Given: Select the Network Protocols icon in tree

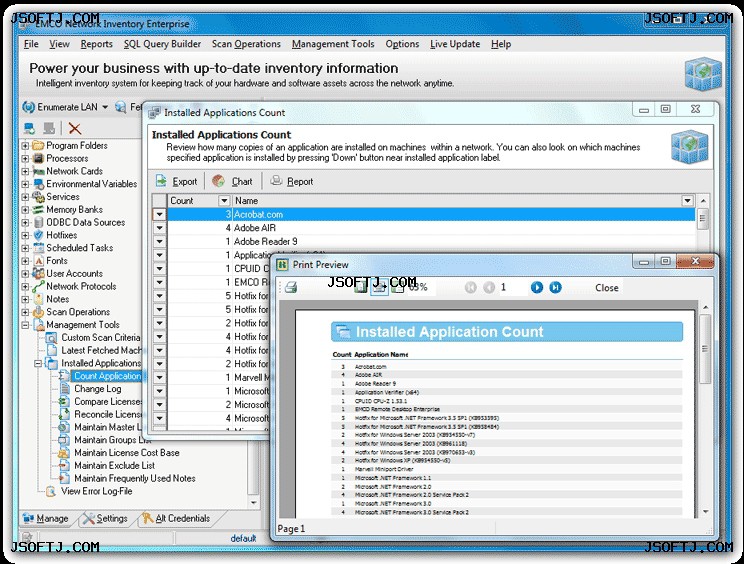Looking at the screenshot, I should click(38, 287).
